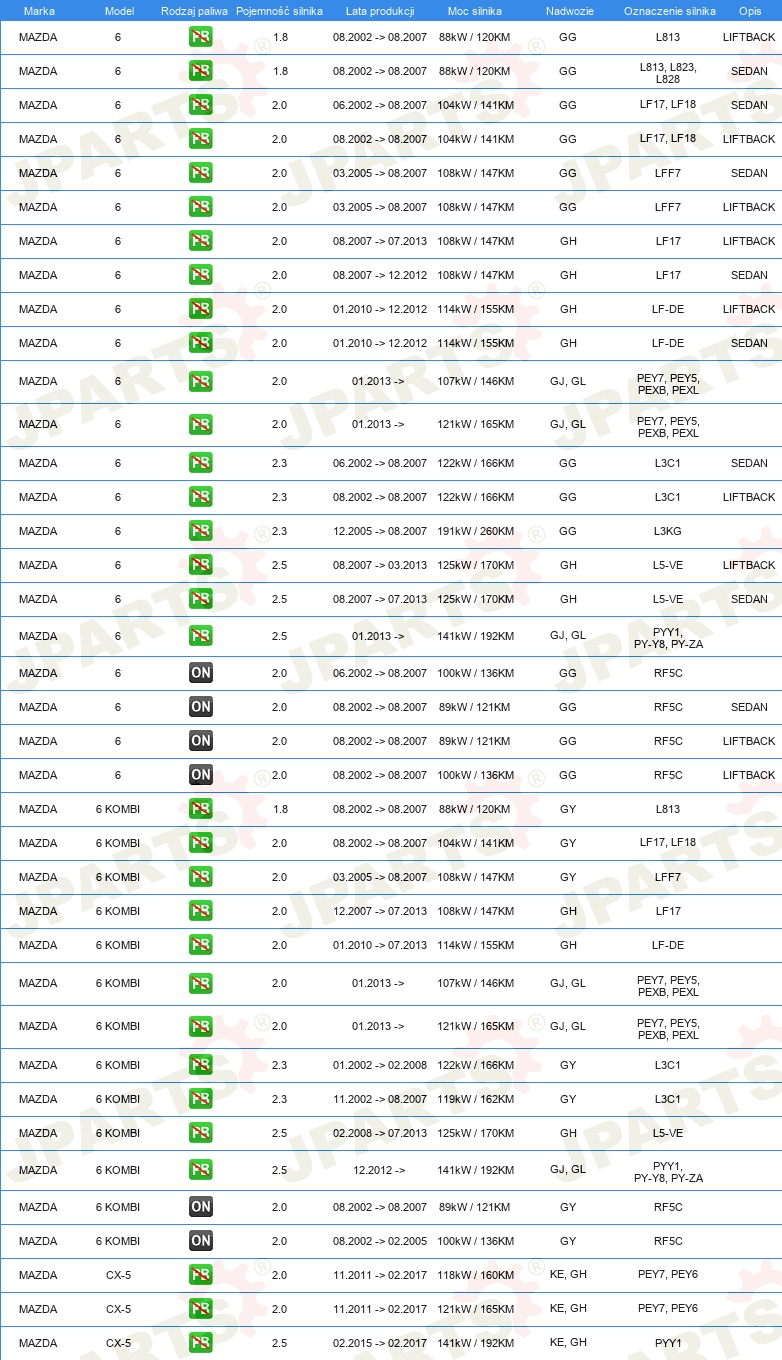This screenshot has width=782, height=1360.
Task: Click the PB icon in the LFF7 LIFTBACK row
Action: point(201,207)
